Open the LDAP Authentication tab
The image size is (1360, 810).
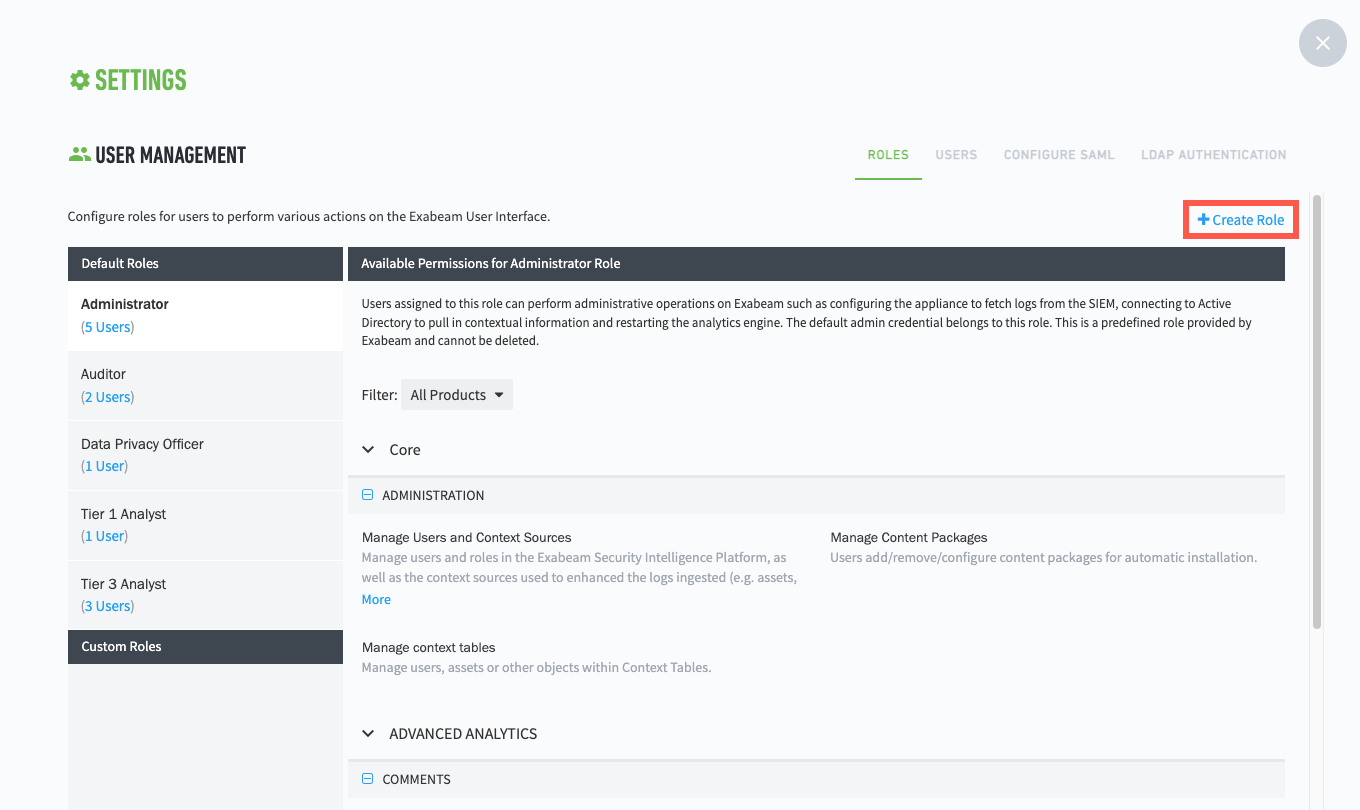[1214, 155]
